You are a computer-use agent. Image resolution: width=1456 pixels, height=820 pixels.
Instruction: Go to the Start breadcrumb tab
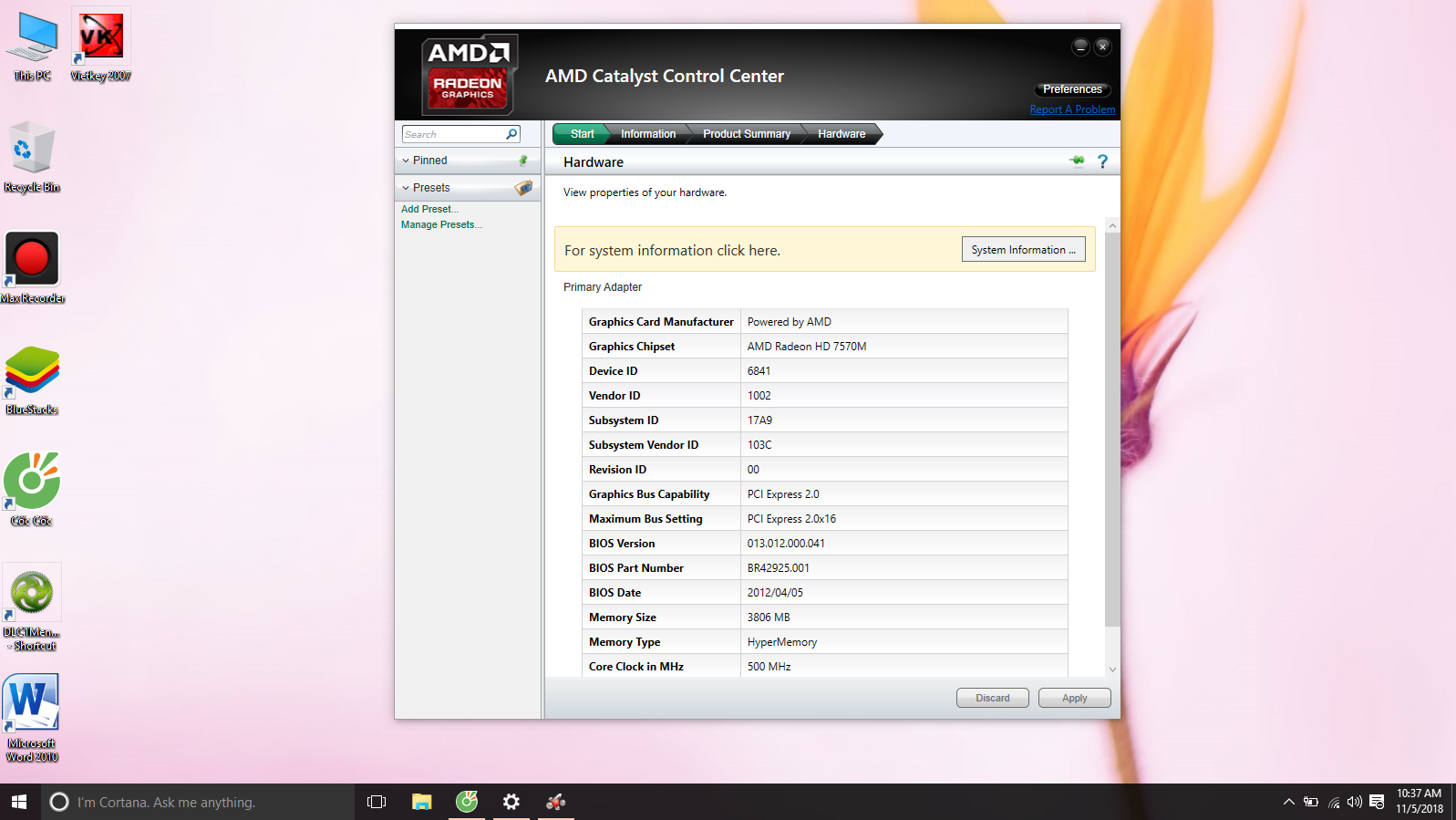(x=581, y=134)
